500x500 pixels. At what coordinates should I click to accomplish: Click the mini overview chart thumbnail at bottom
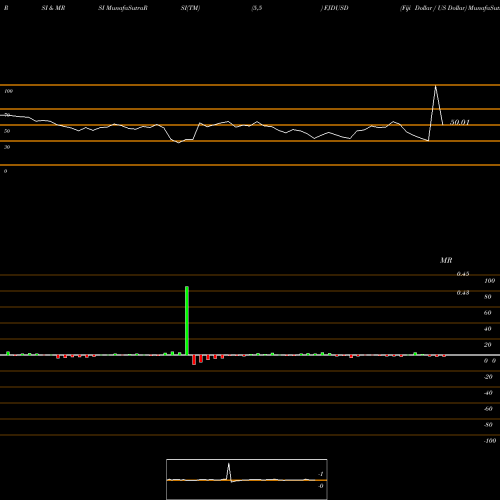(247, 479)
